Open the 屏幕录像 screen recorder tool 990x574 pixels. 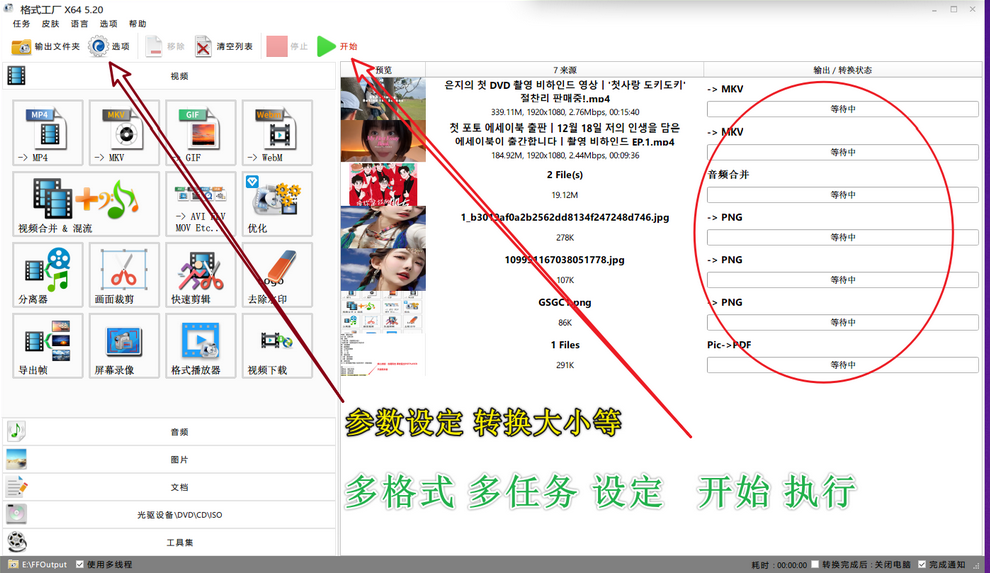(124, 345)
